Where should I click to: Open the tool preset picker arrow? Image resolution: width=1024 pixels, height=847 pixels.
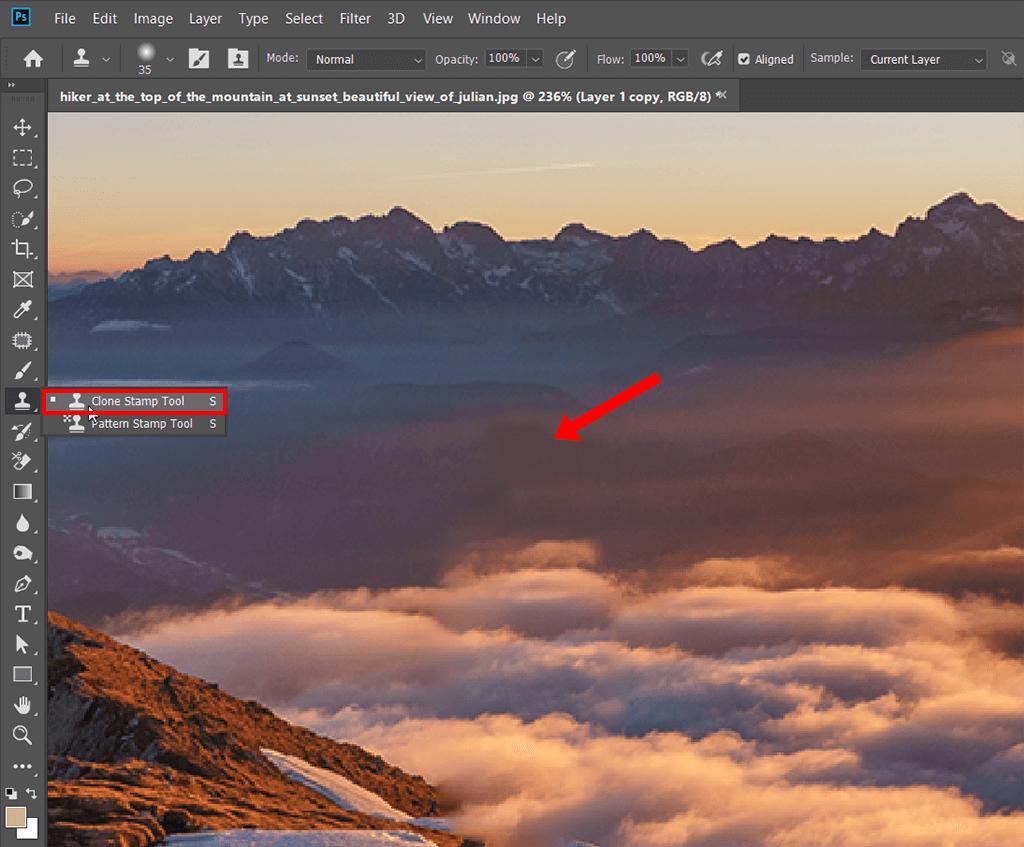[x=106, y=59]
